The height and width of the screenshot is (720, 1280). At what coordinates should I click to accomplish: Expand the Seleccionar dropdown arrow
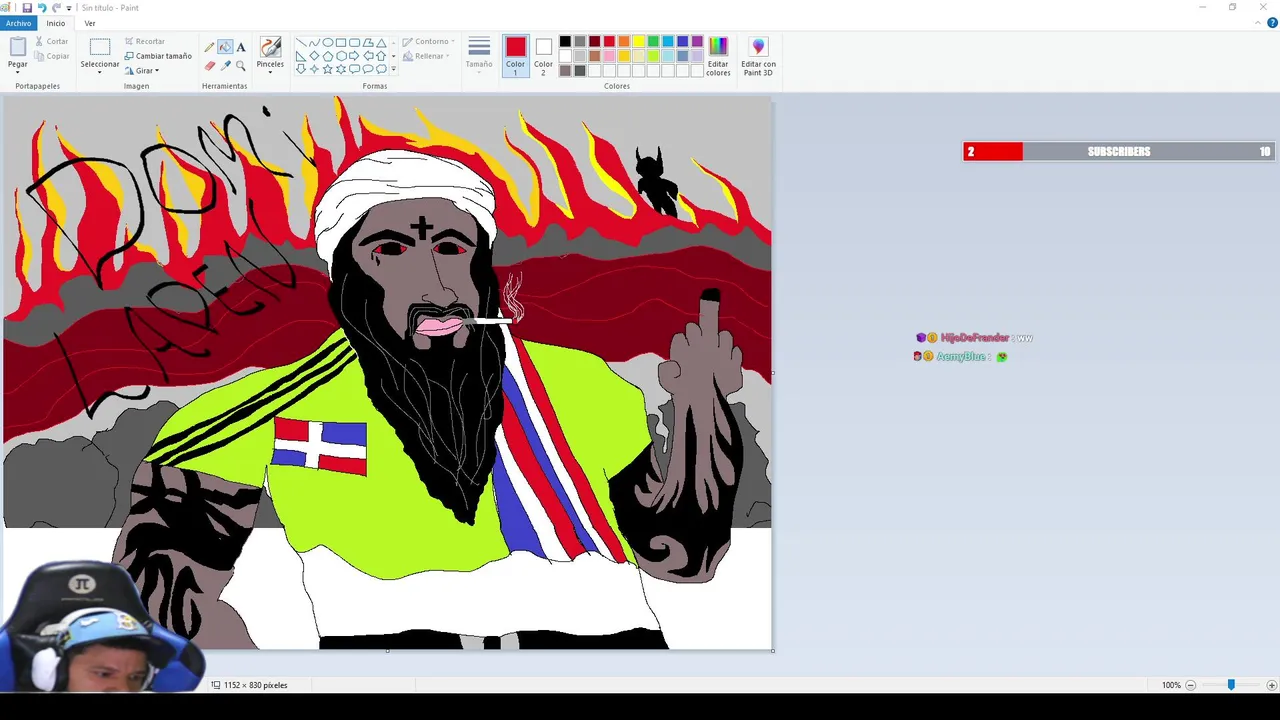[99, 73]
